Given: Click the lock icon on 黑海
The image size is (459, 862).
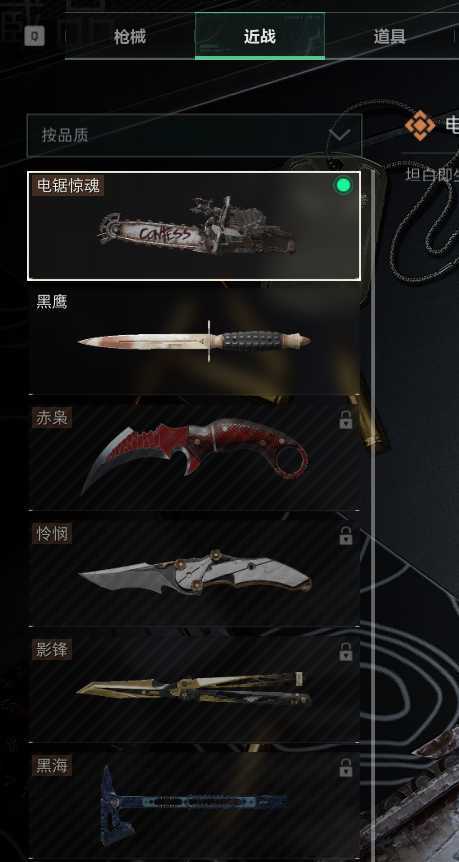Looking at the screenshot, I should point(345,768).
